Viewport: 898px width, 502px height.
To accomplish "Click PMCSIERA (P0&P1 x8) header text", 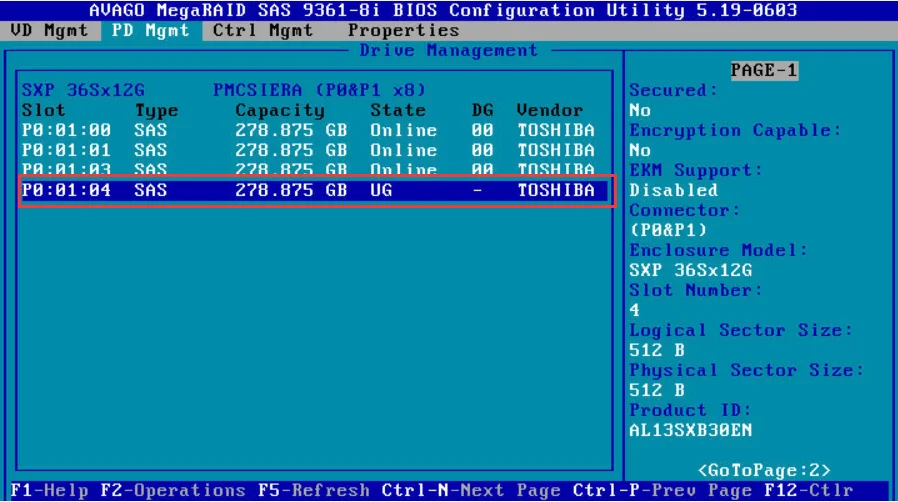I will pyautogui.click(x=319, y=90).
